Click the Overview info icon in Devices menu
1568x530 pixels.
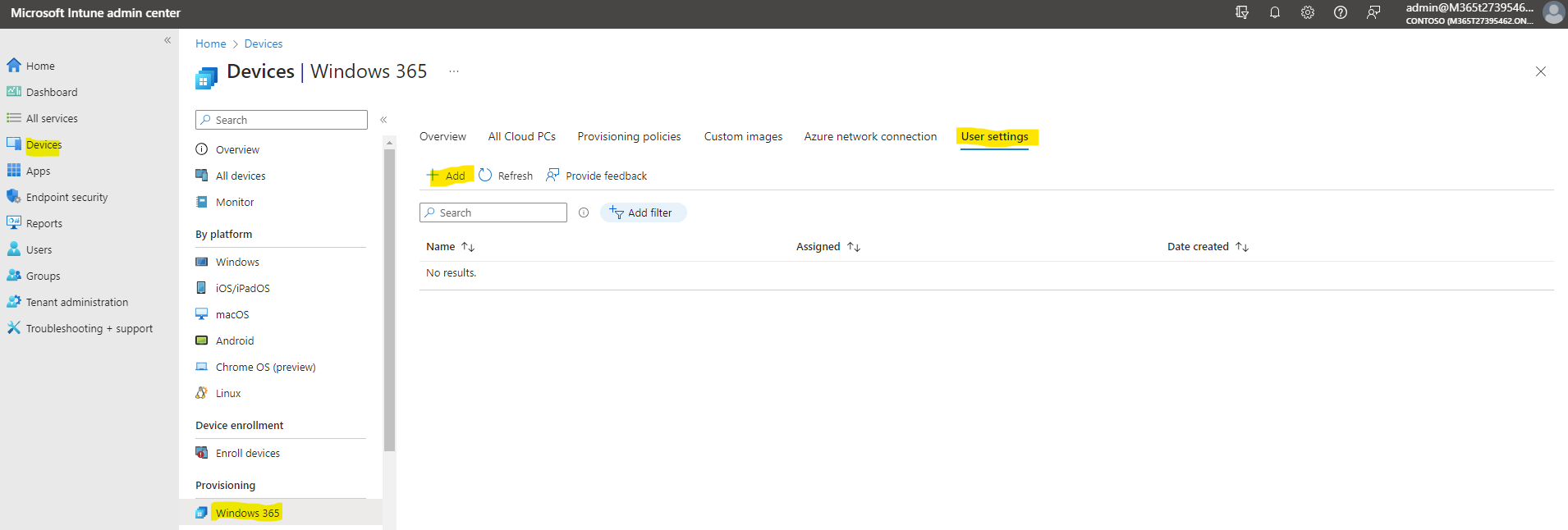(202, 149)
